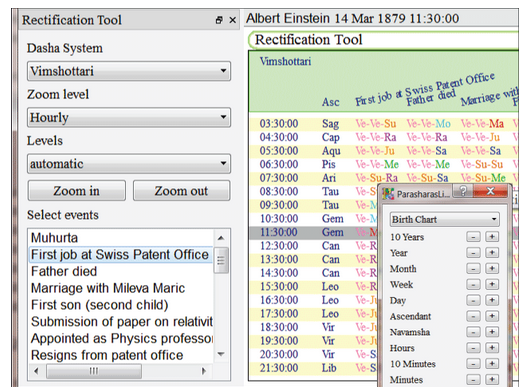This screenshot has height=387, width=525.
Task: Increase Week with plus button
Action: click(492, 285)
